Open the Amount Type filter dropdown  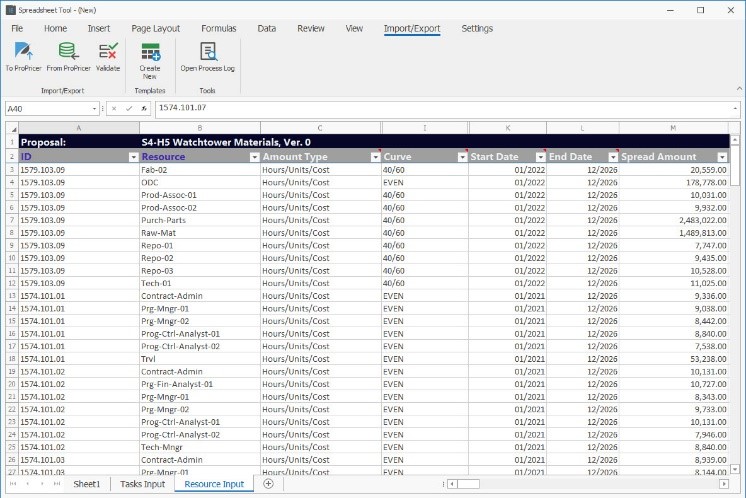click(375, 157)
